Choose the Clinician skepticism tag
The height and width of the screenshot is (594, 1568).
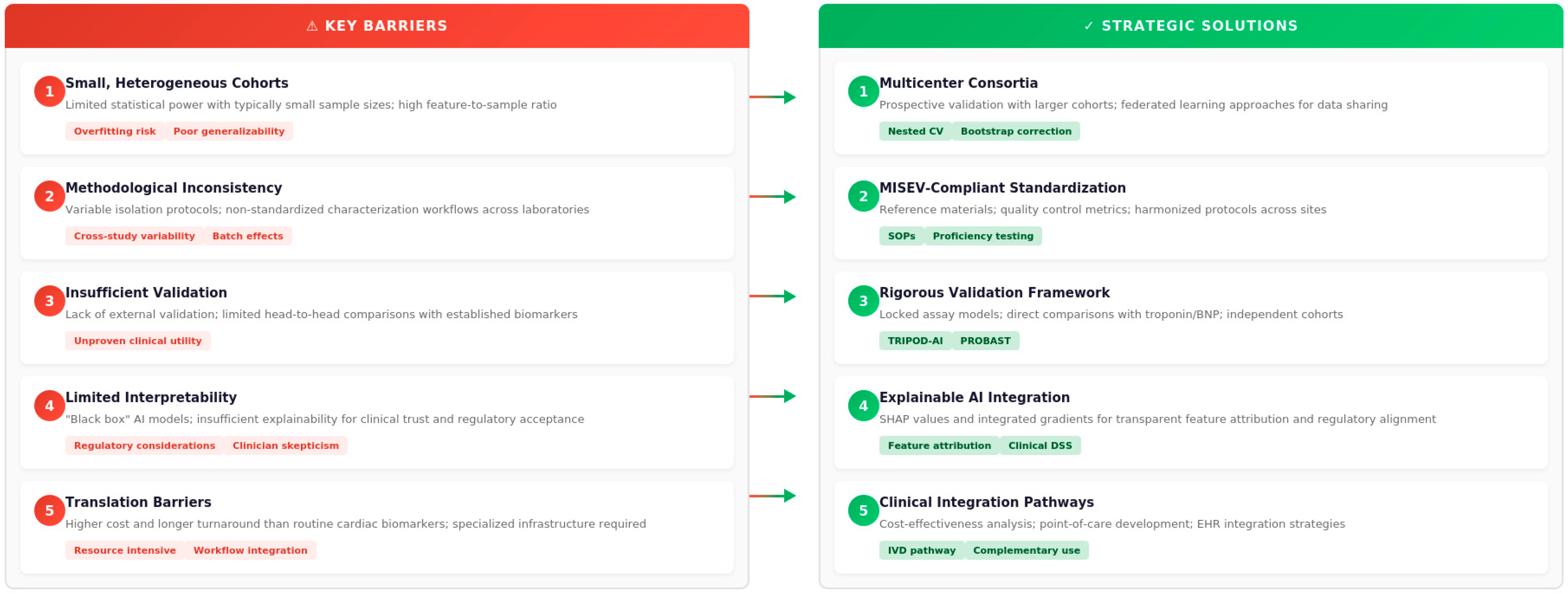click(x=285, y=445)
